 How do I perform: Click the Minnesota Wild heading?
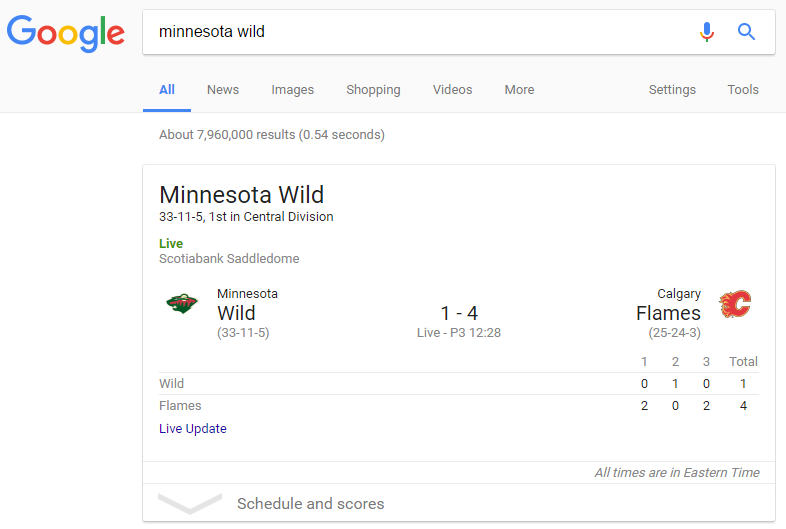(242, 194)
